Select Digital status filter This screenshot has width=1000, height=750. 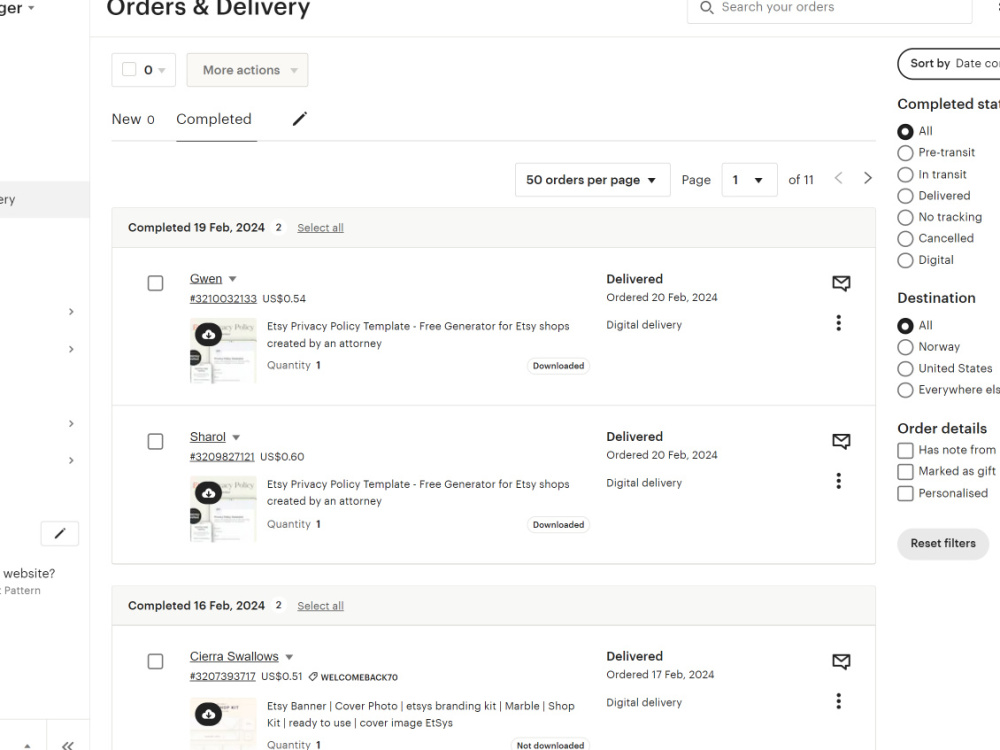[905, 260]
